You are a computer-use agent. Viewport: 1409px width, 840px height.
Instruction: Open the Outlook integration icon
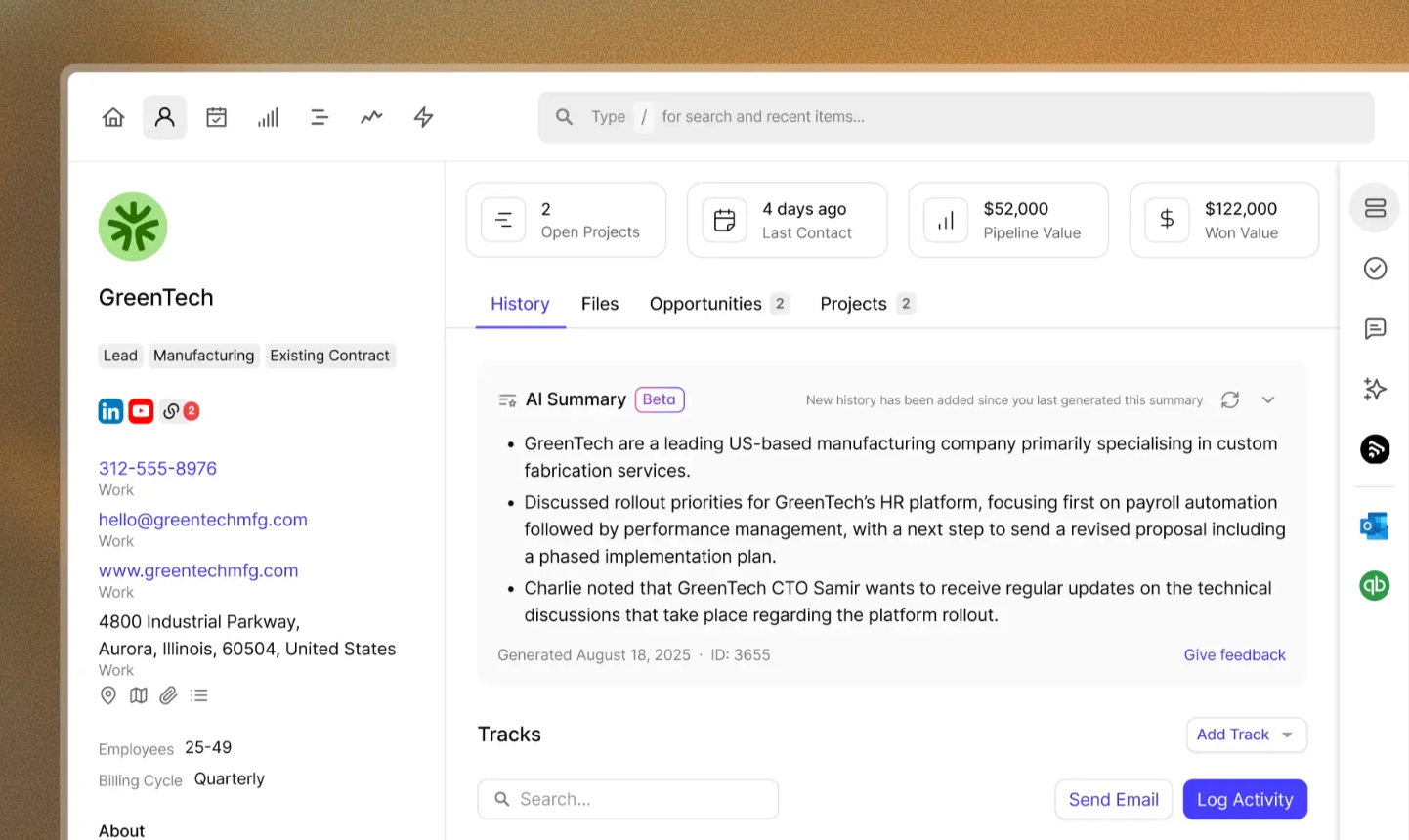(1375, 526)
